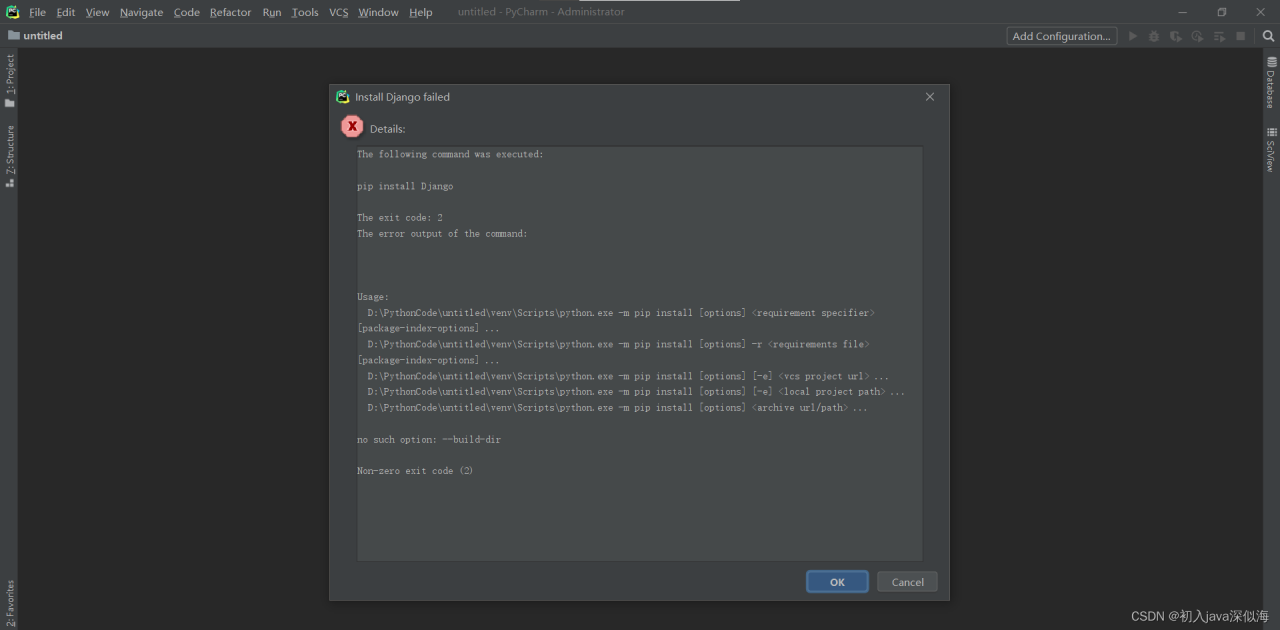Viewport: 1280px width, 630px height.
Task: Click the red error icon beside Details
Action: [352, 127]
